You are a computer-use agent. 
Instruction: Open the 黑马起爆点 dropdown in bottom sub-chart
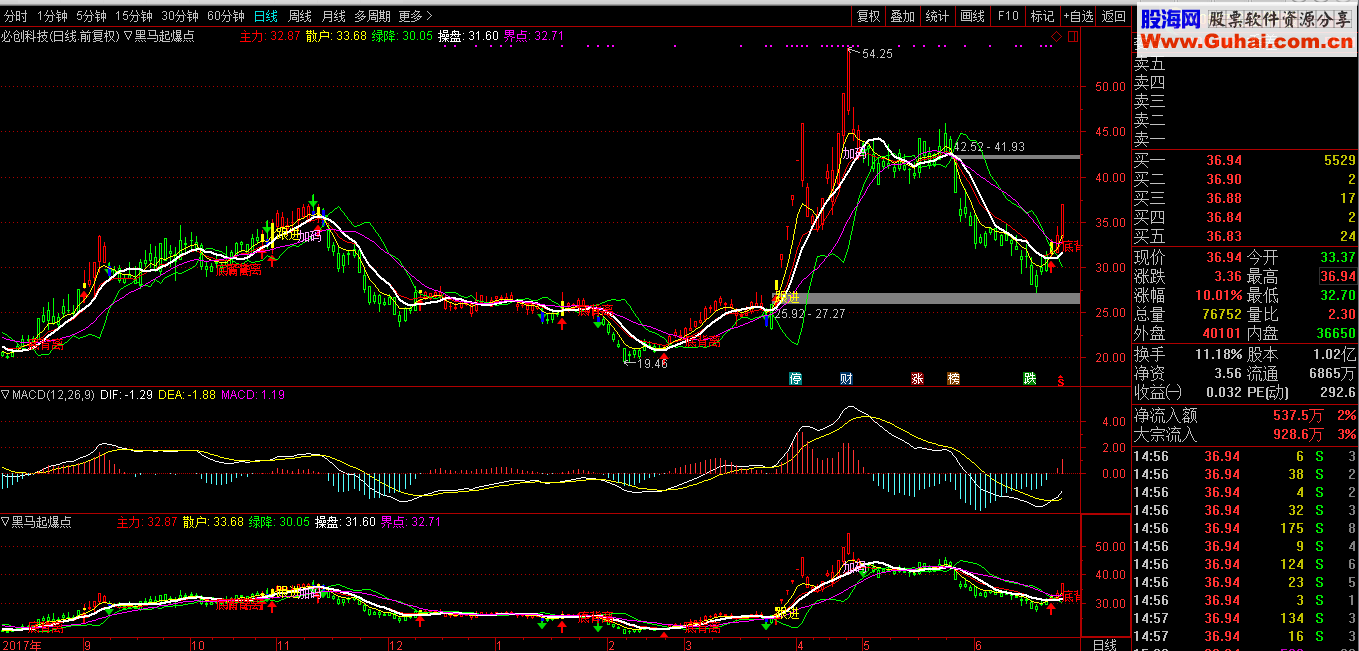pos(36,522)
